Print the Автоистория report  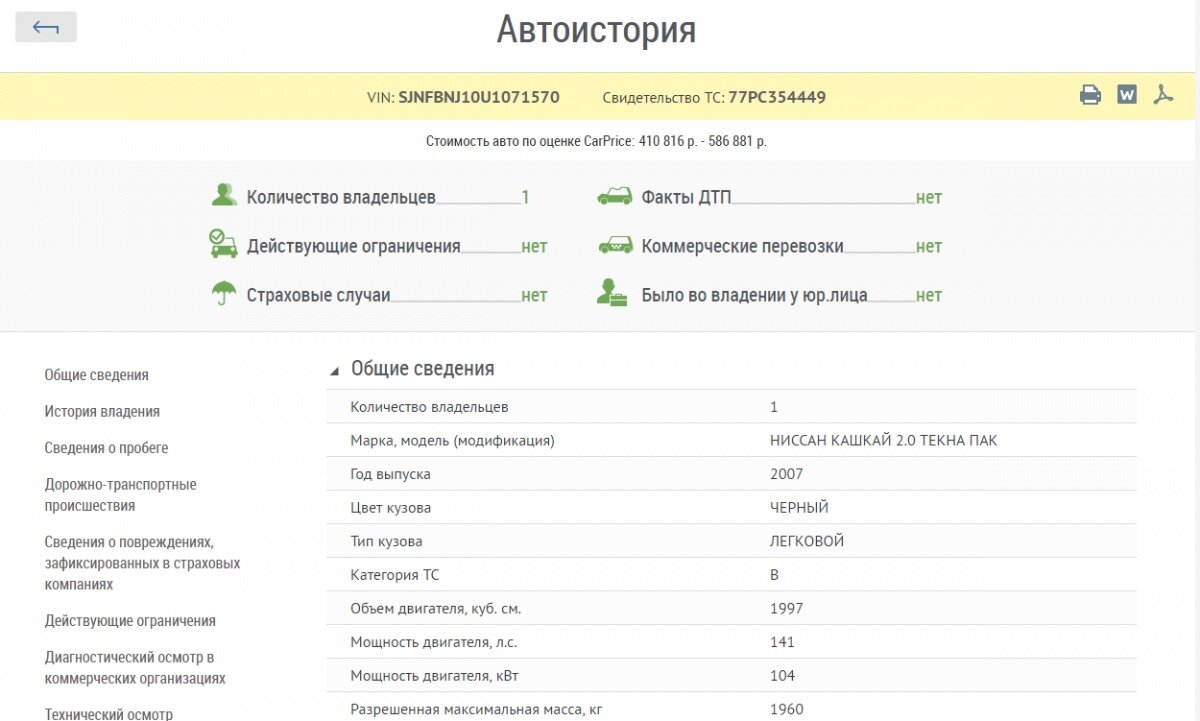[1090, 96]
